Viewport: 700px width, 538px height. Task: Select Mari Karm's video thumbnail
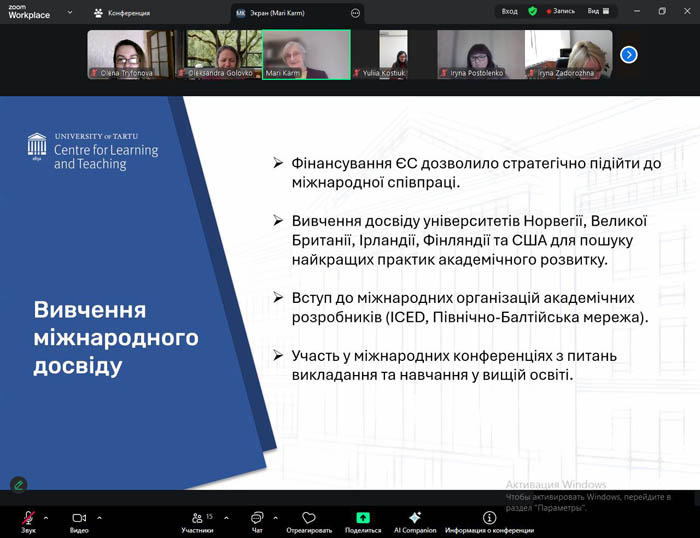click(x=306, y=54)
